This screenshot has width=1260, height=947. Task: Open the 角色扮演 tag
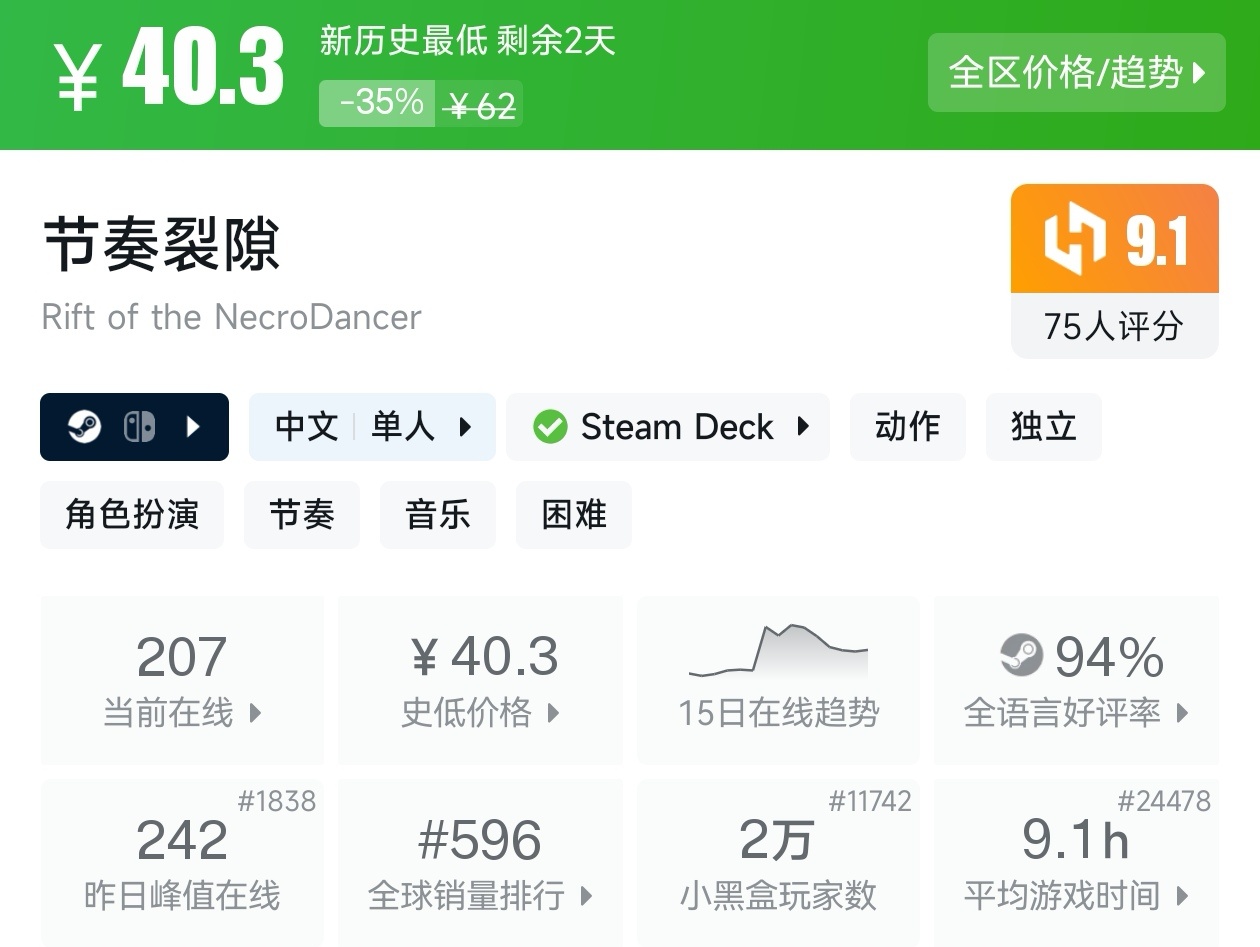pyautogui.click(x=132, y=515)
